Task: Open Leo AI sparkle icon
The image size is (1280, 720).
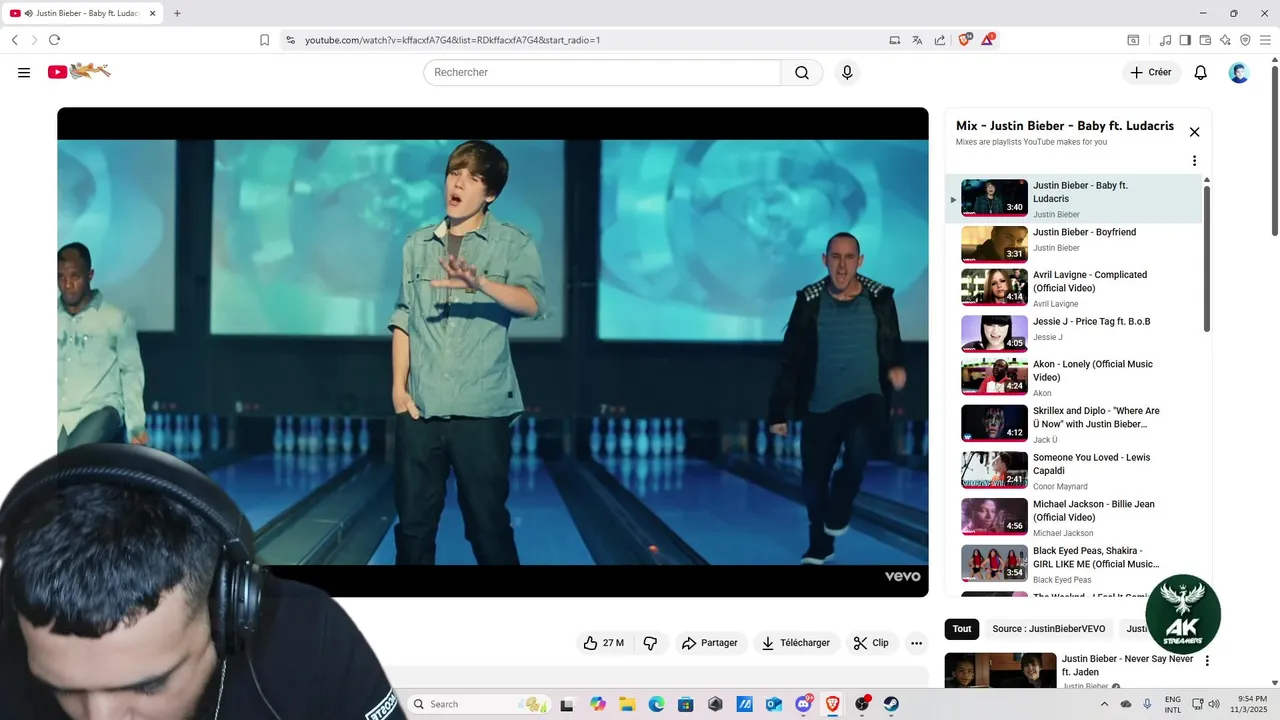Action: tap(1225, 40)
